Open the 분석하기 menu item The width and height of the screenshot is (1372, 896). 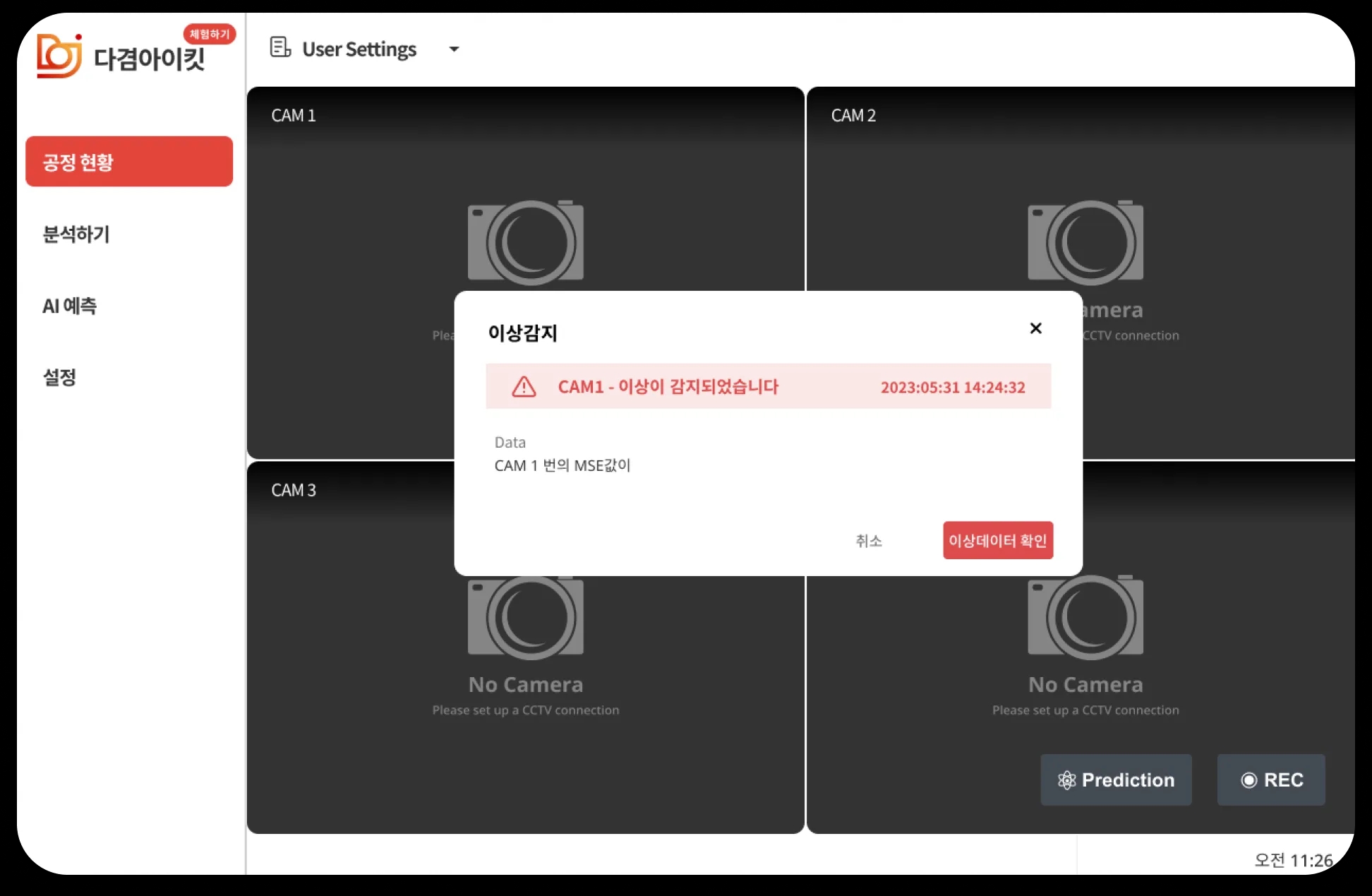click(76, 234)
